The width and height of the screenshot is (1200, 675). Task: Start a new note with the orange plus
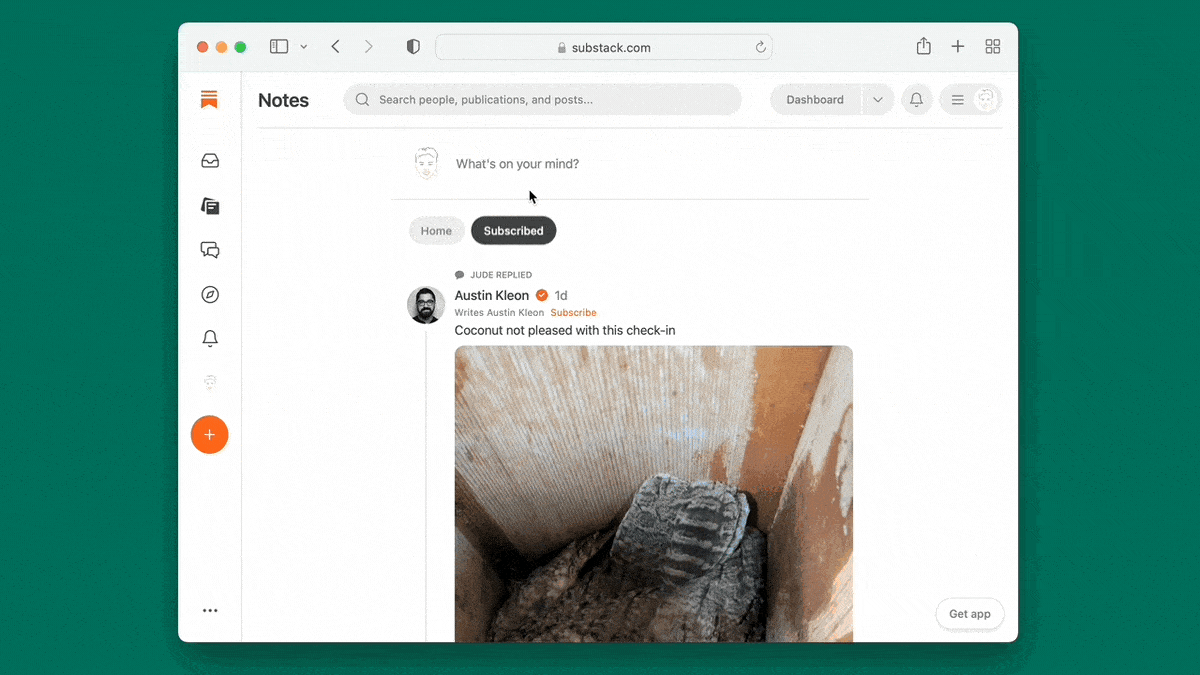pyautogui.click(x=209, y=434)
